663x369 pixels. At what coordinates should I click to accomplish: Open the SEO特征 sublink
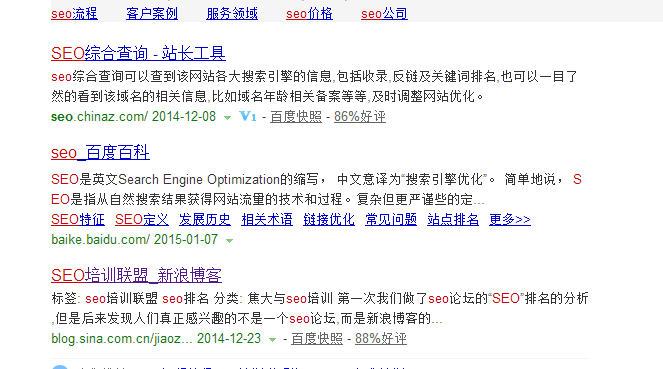(78, 219)
